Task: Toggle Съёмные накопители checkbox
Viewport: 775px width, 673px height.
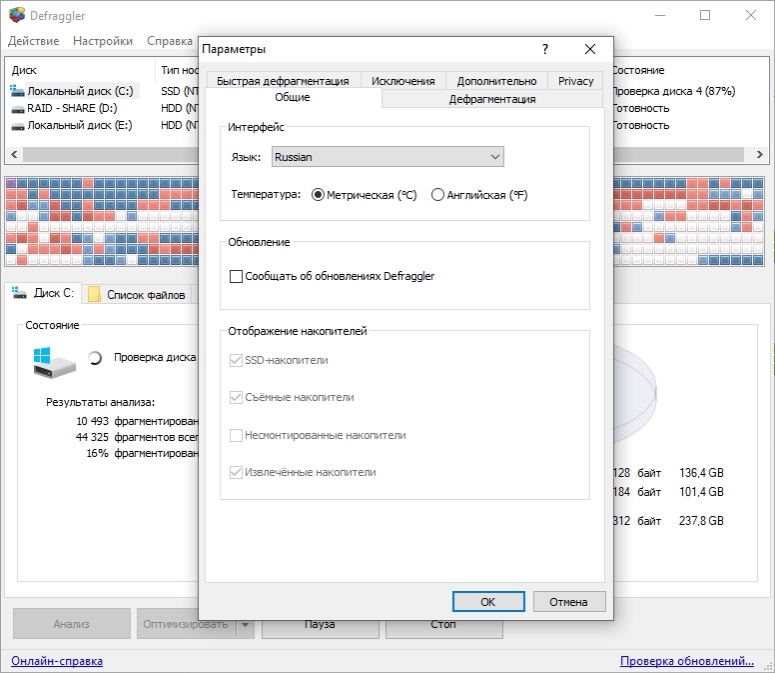Action: [236, 397]
